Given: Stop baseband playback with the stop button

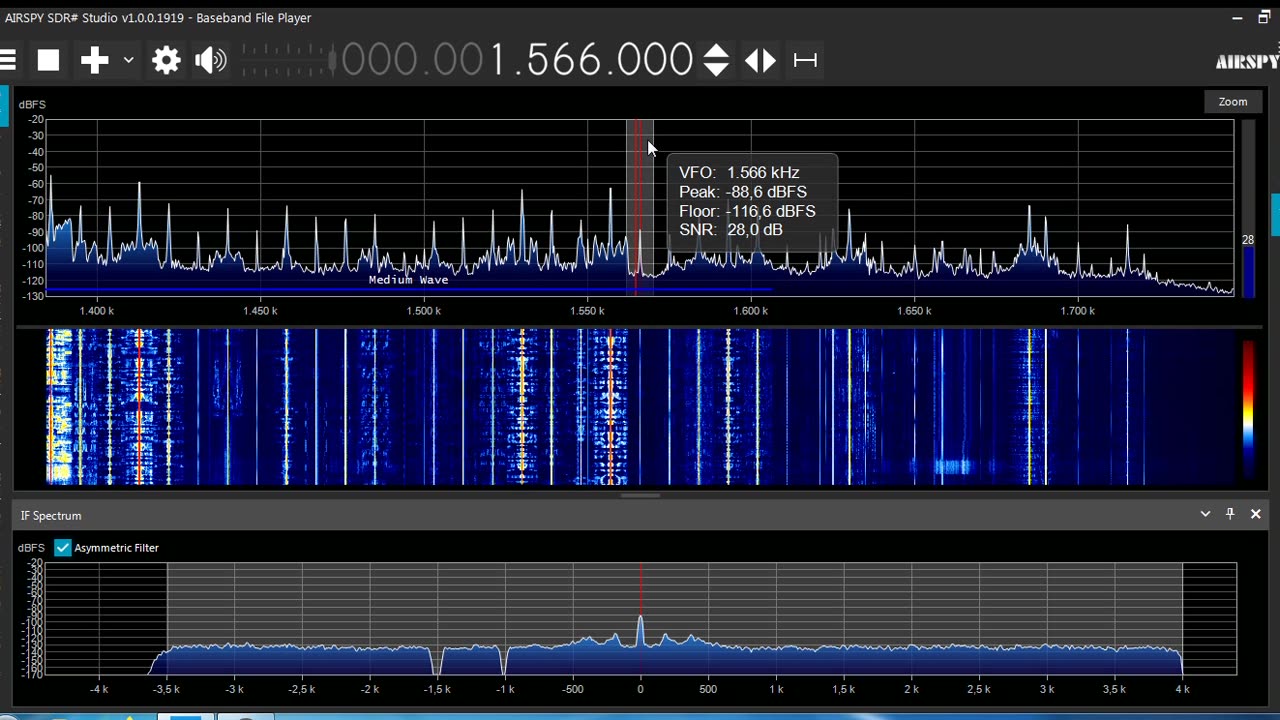Looking at the screenshot, I should point(48,60).
